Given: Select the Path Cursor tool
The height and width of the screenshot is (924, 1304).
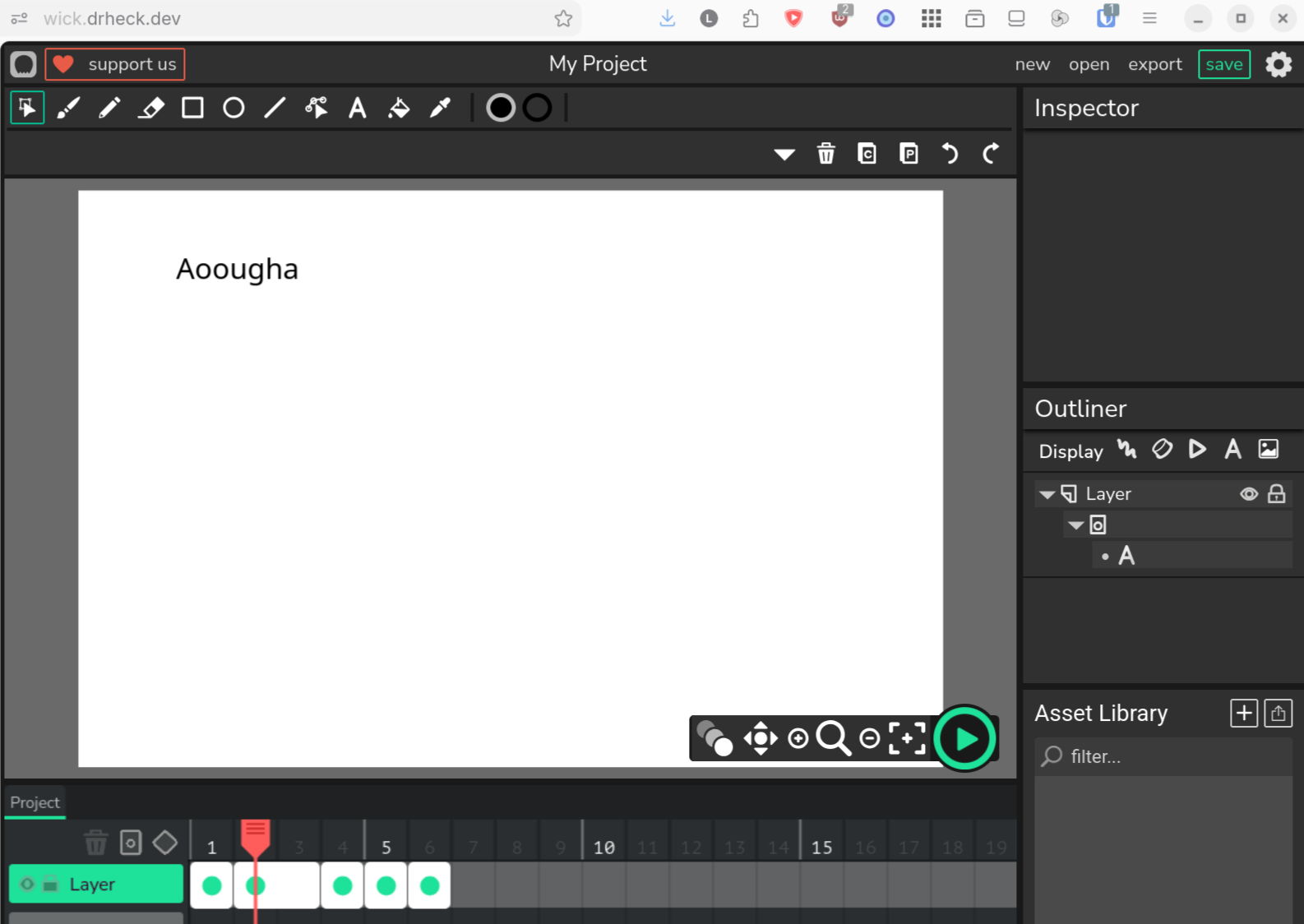Looking at the screenshot, I should 317,108.
